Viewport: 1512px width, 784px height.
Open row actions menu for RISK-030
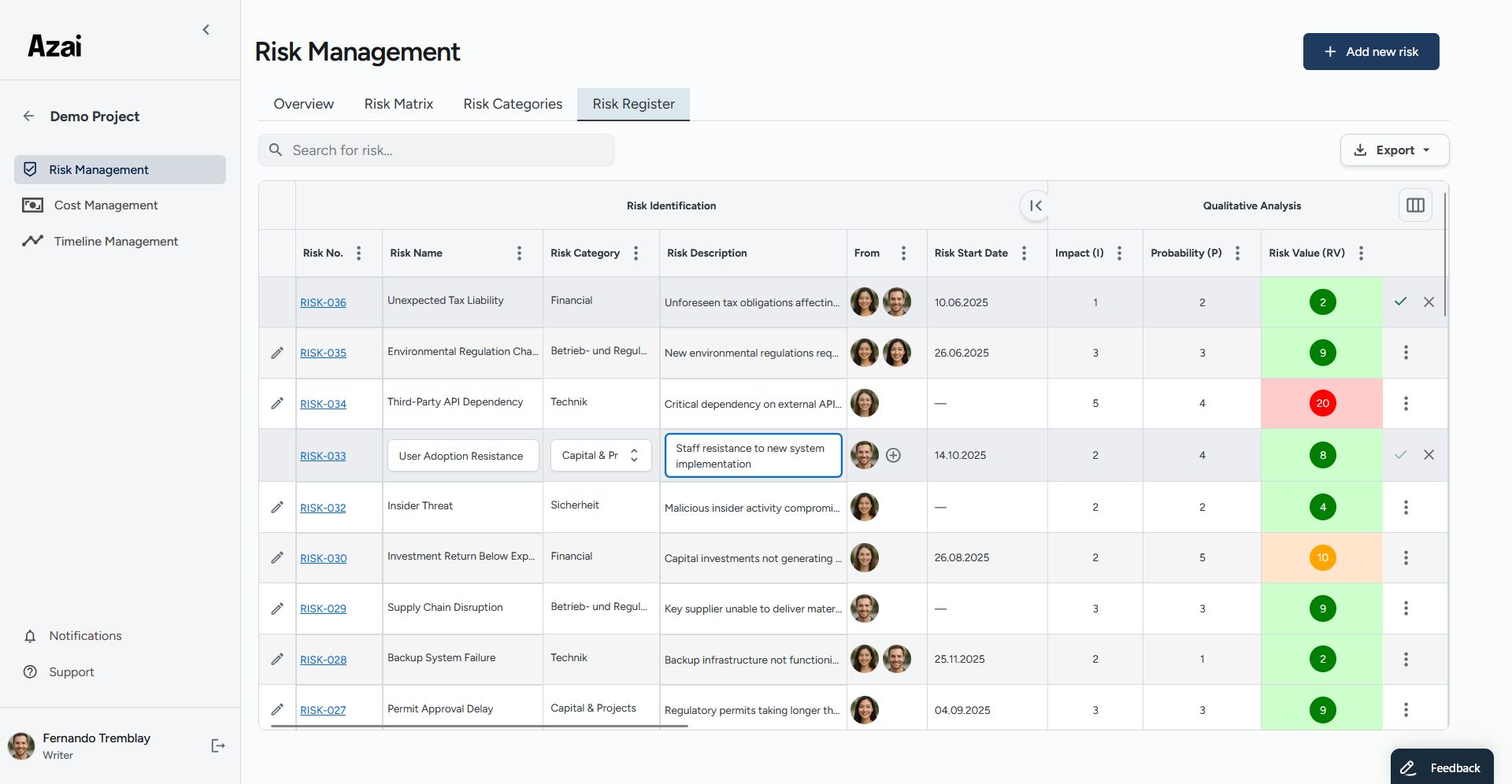point(1406,557)
